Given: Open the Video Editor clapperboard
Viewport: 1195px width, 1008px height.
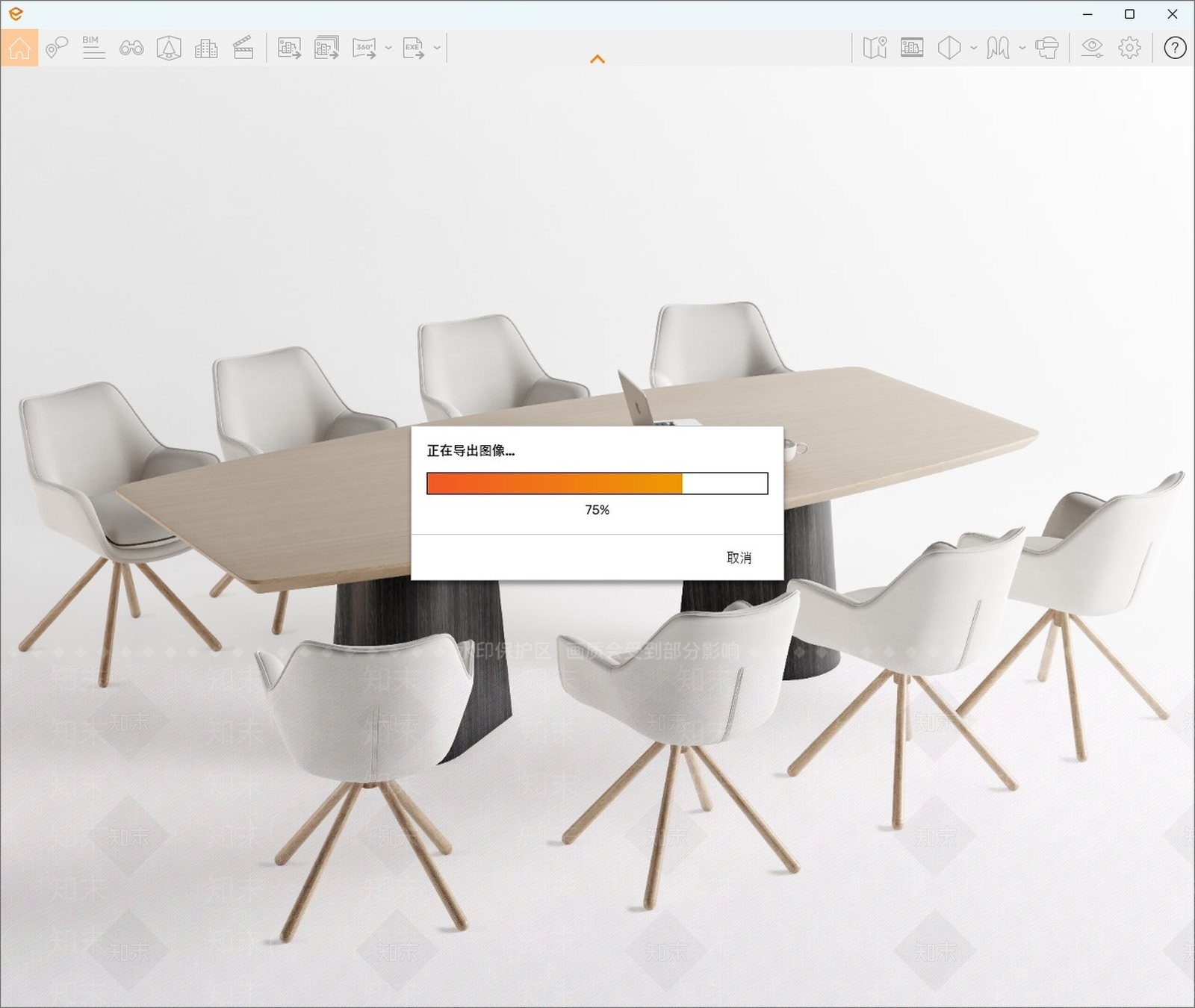Looking at the screenshot, I should tap(243, 48).
